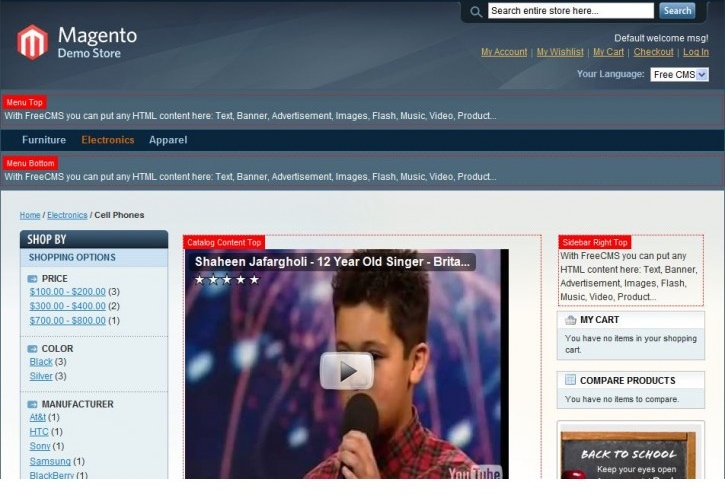Play the Shaheen Jafargholi video

(x=346, y=371)
